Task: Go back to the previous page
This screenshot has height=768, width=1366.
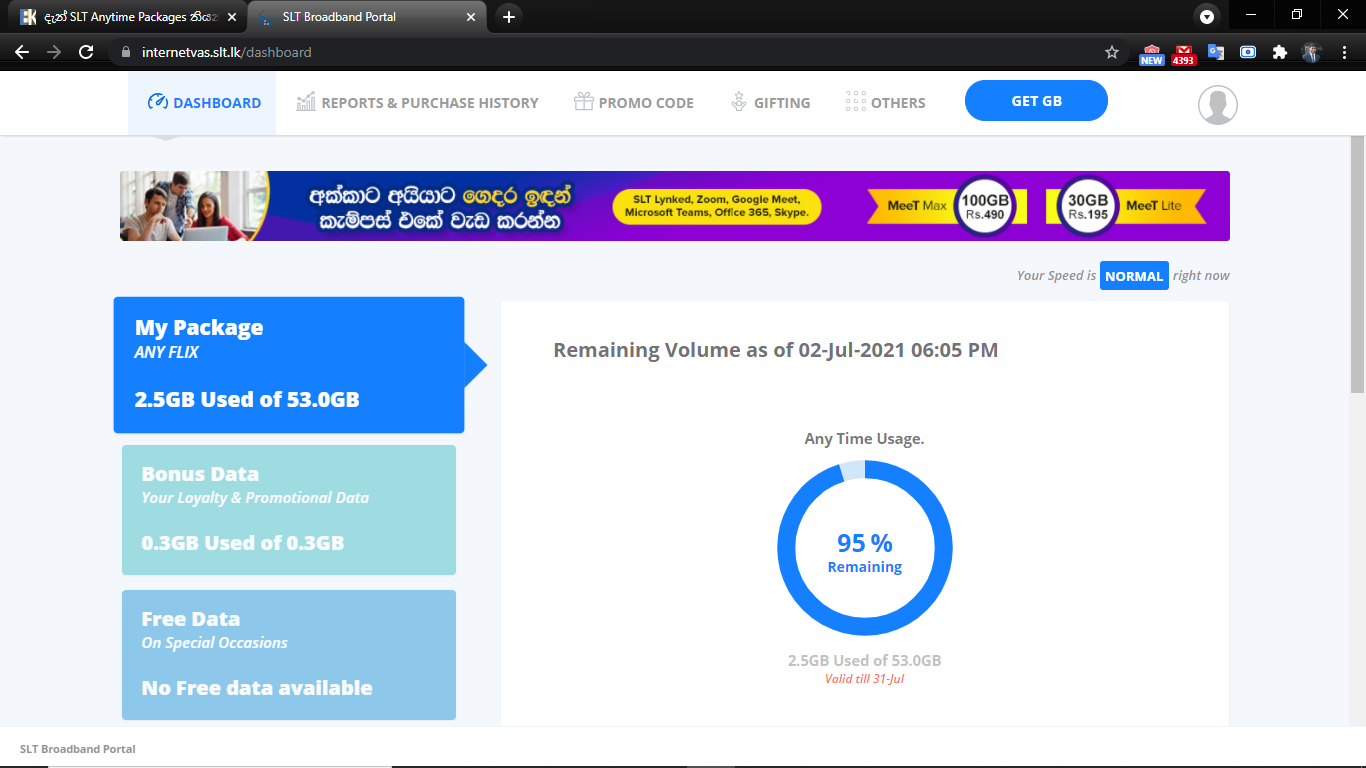Action: pyautogui.click(x=22, y=52)
